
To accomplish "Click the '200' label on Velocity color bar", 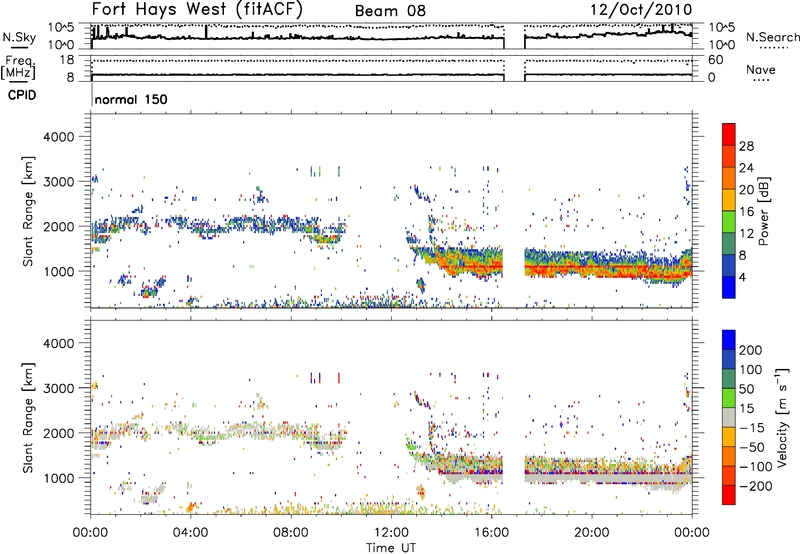I will tap(751, 350).
